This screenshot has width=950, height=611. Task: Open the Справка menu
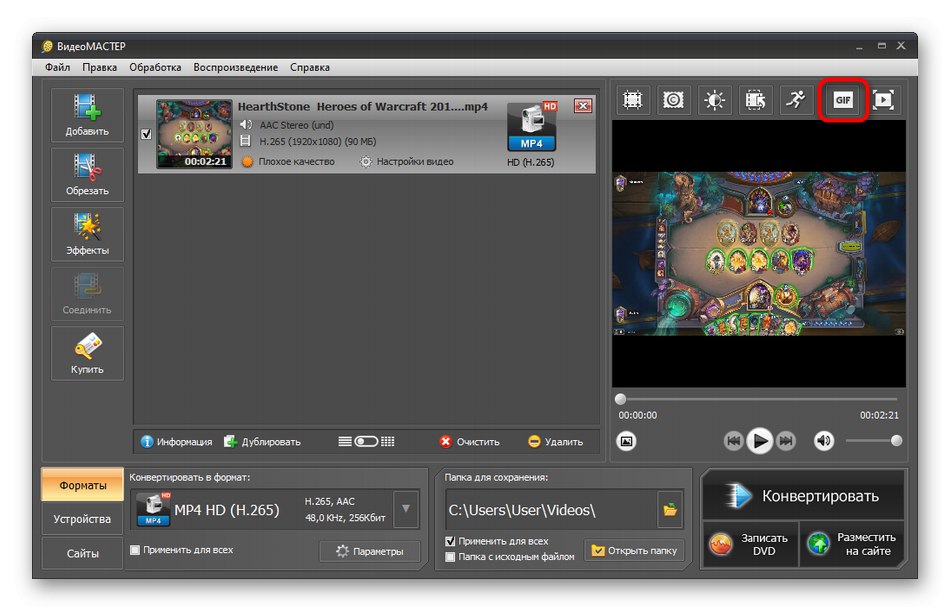click(310, 67)
